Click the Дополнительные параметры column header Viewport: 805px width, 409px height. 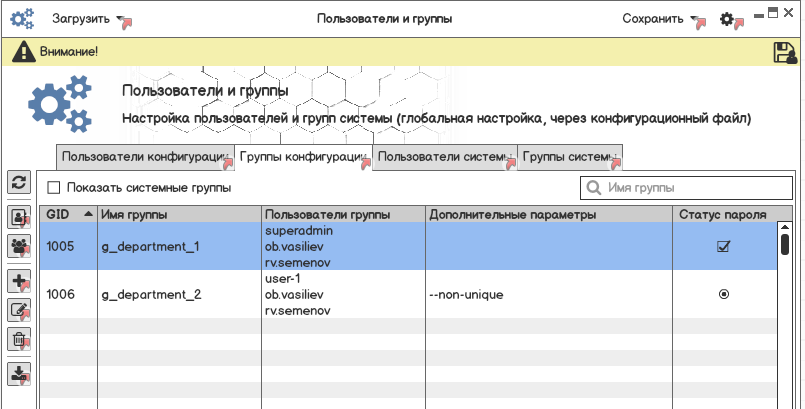[549, 215]
